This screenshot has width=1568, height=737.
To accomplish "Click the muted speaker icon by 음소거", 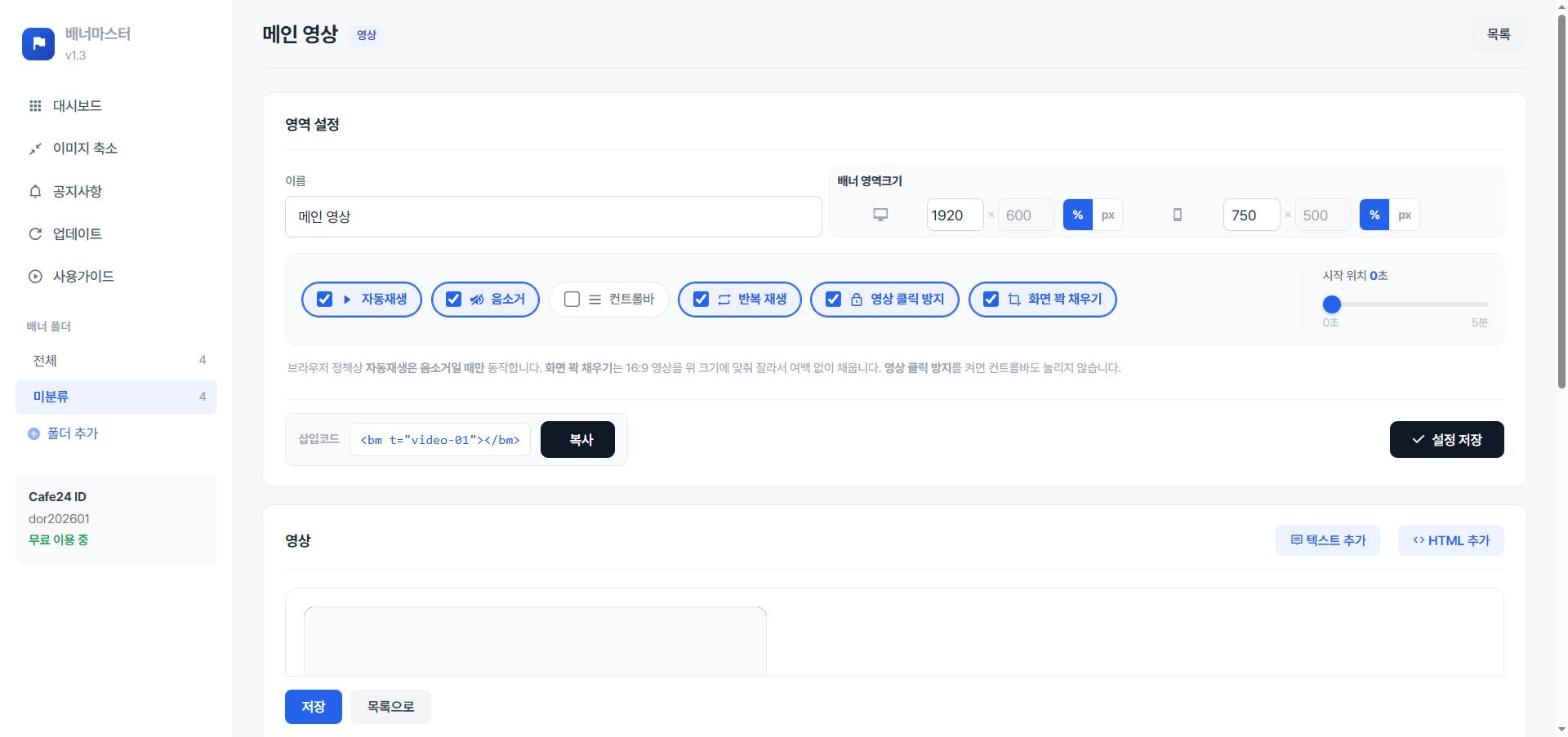I will point(477,299).
